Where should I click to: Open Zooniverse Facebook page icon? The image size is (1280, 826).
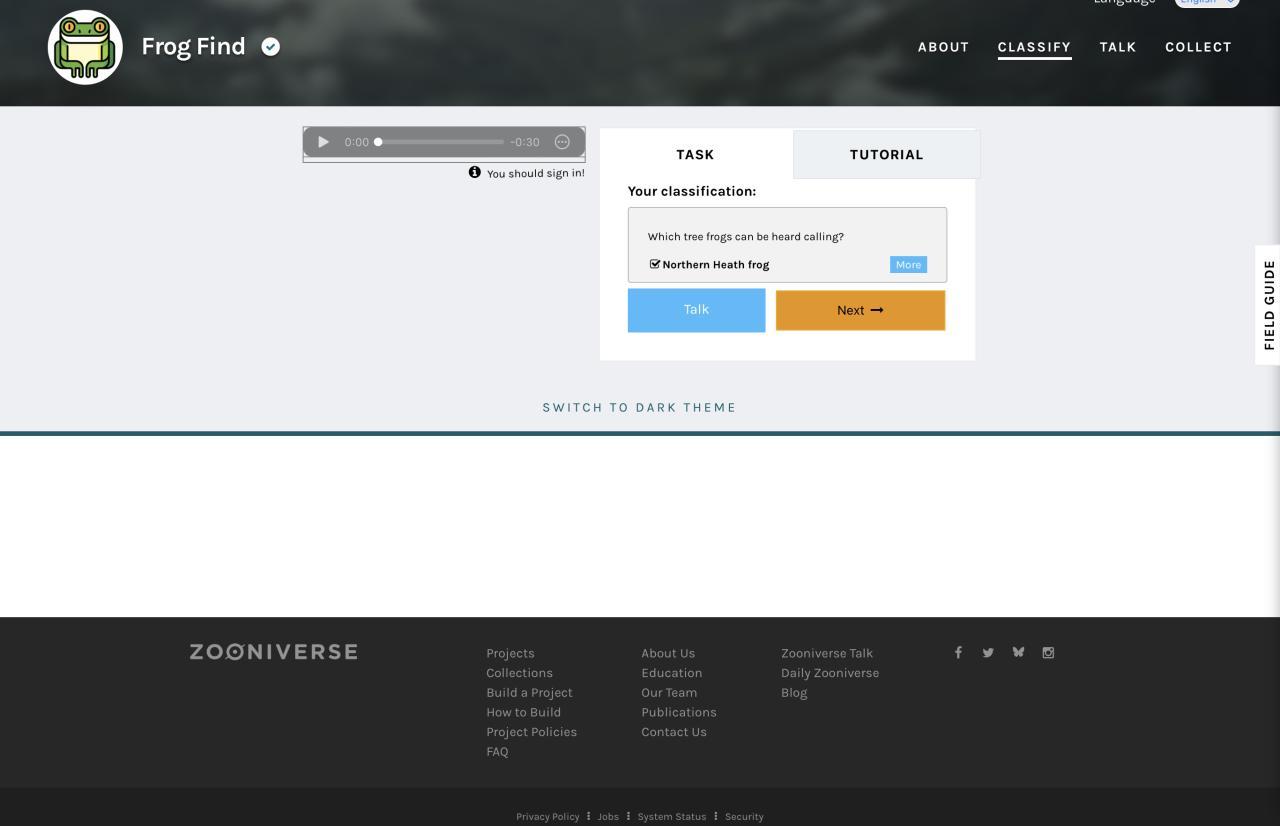point(958,652)
